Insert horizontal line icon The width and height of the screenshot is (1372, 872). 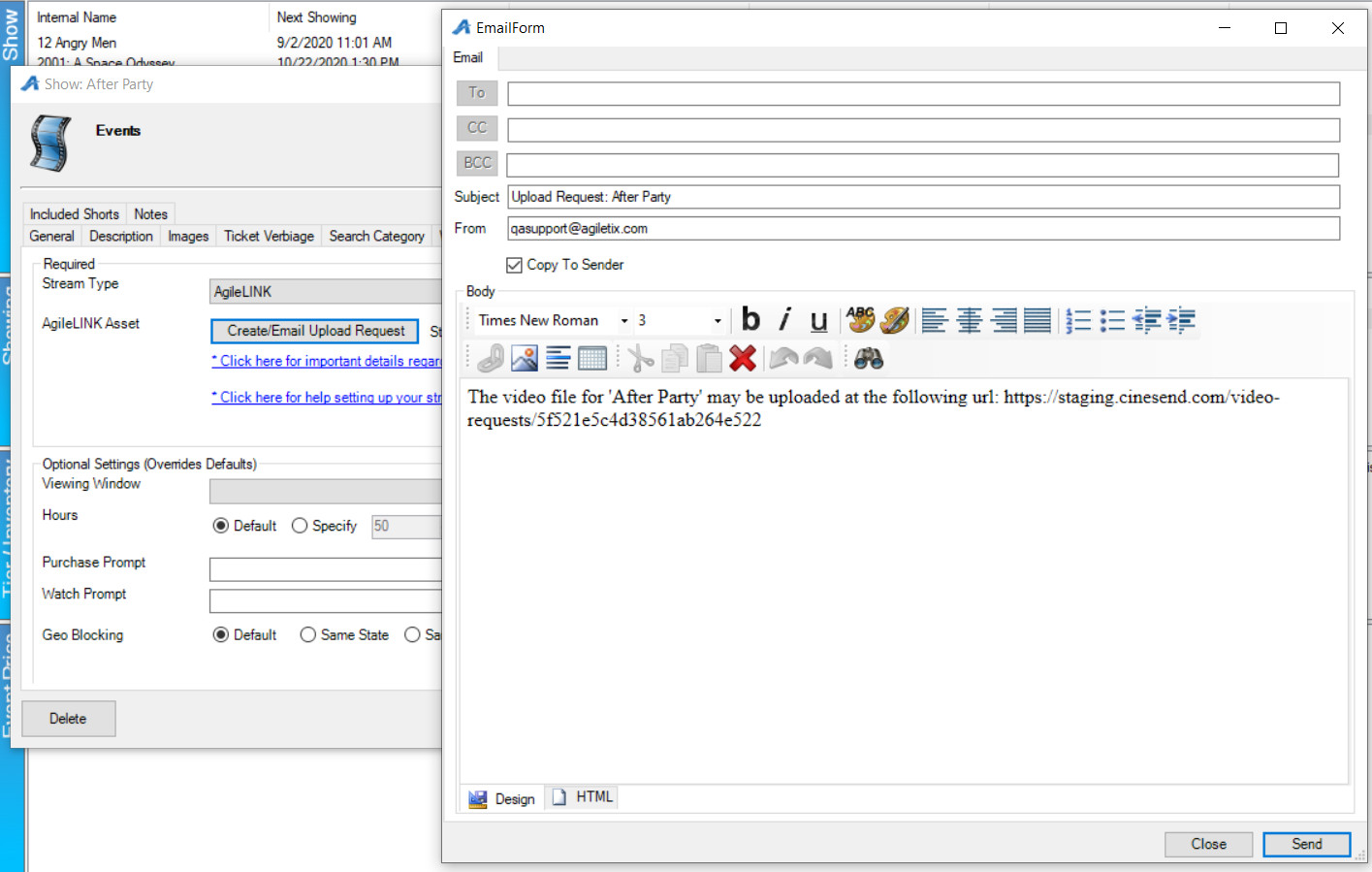558,359
